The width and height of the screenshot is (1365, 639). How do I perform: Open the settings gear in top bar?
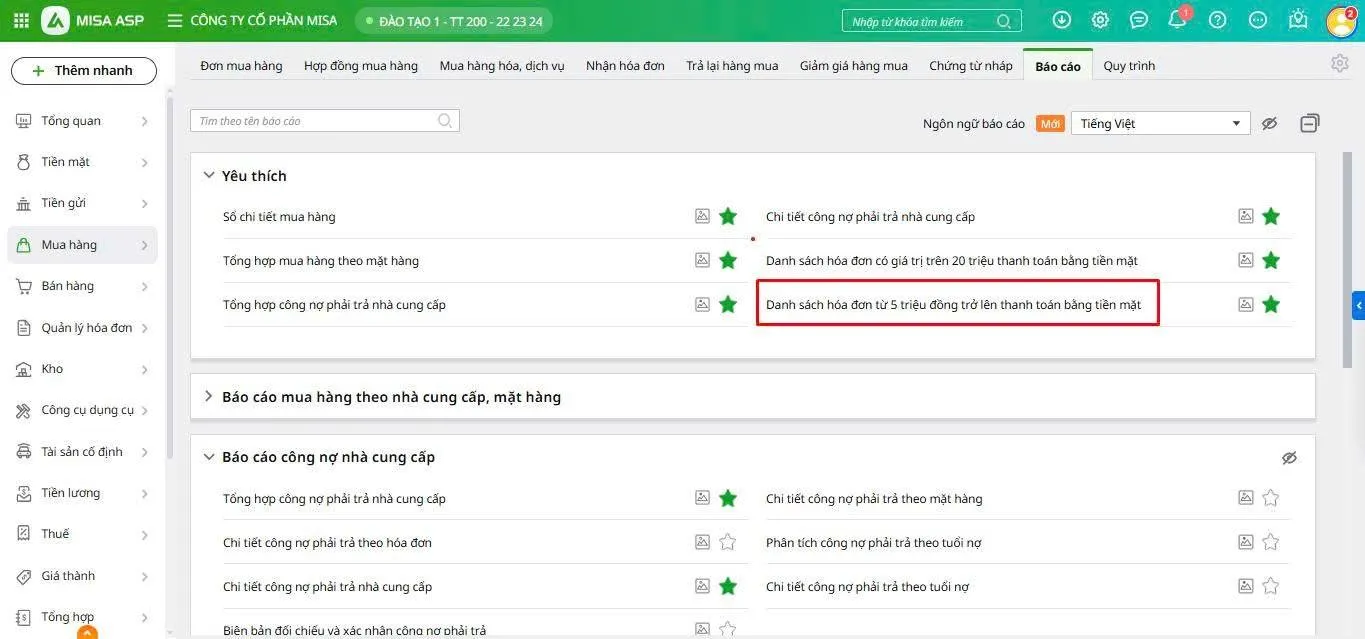point(1100,20)
